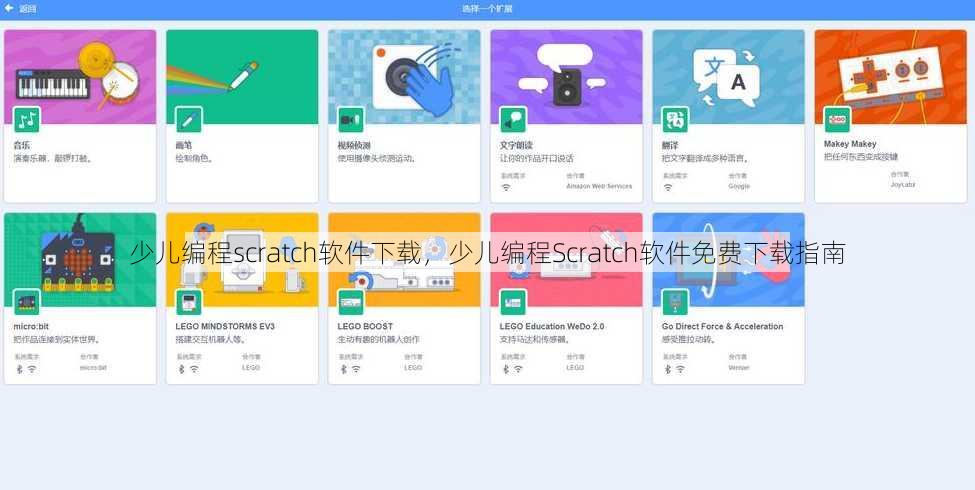Click the translate icon on 翻译 card
This screenshot has width=975, height=490.
[x=675, y=119]
